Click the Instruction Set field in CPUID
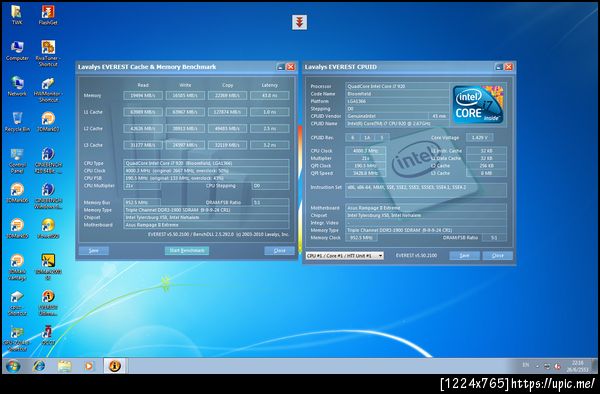 [426, 190]
